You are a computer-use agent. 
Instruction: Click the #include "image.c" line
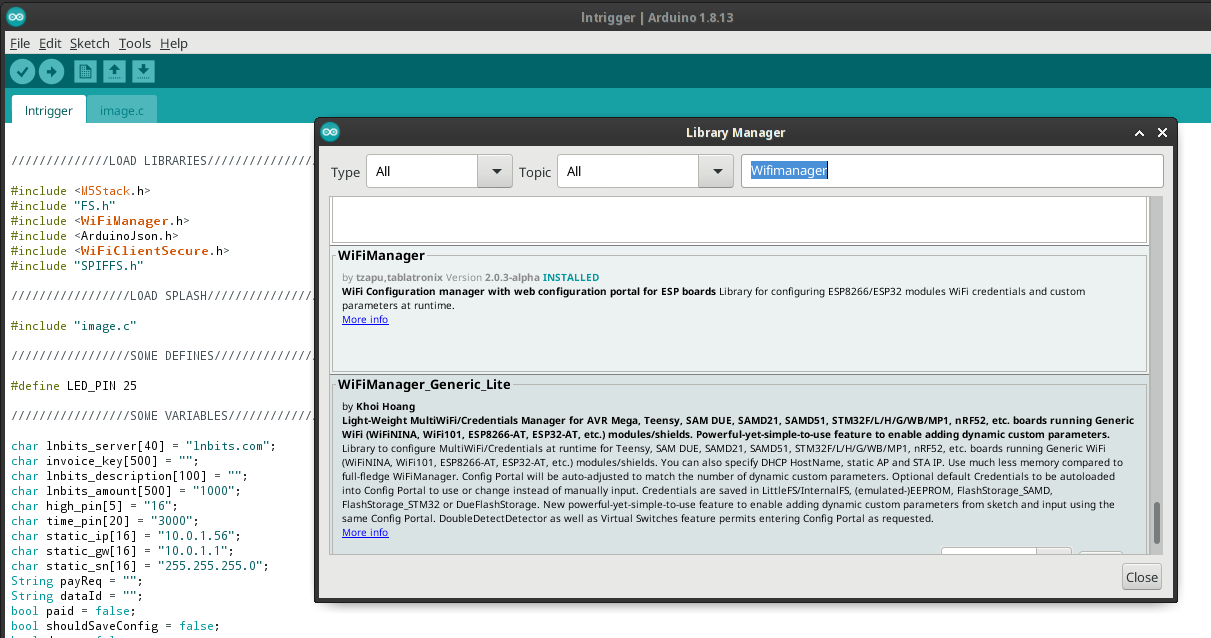[x=73, y=325]
